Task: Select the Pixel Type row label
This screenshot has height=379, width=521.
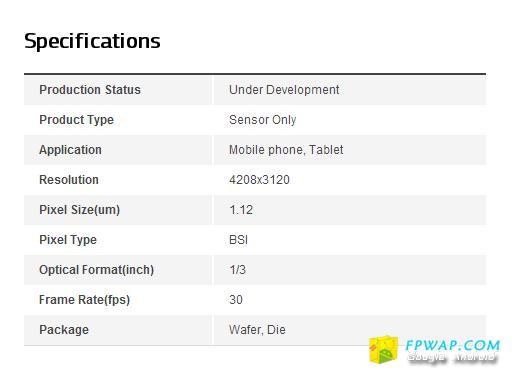Action: point(68,240)
